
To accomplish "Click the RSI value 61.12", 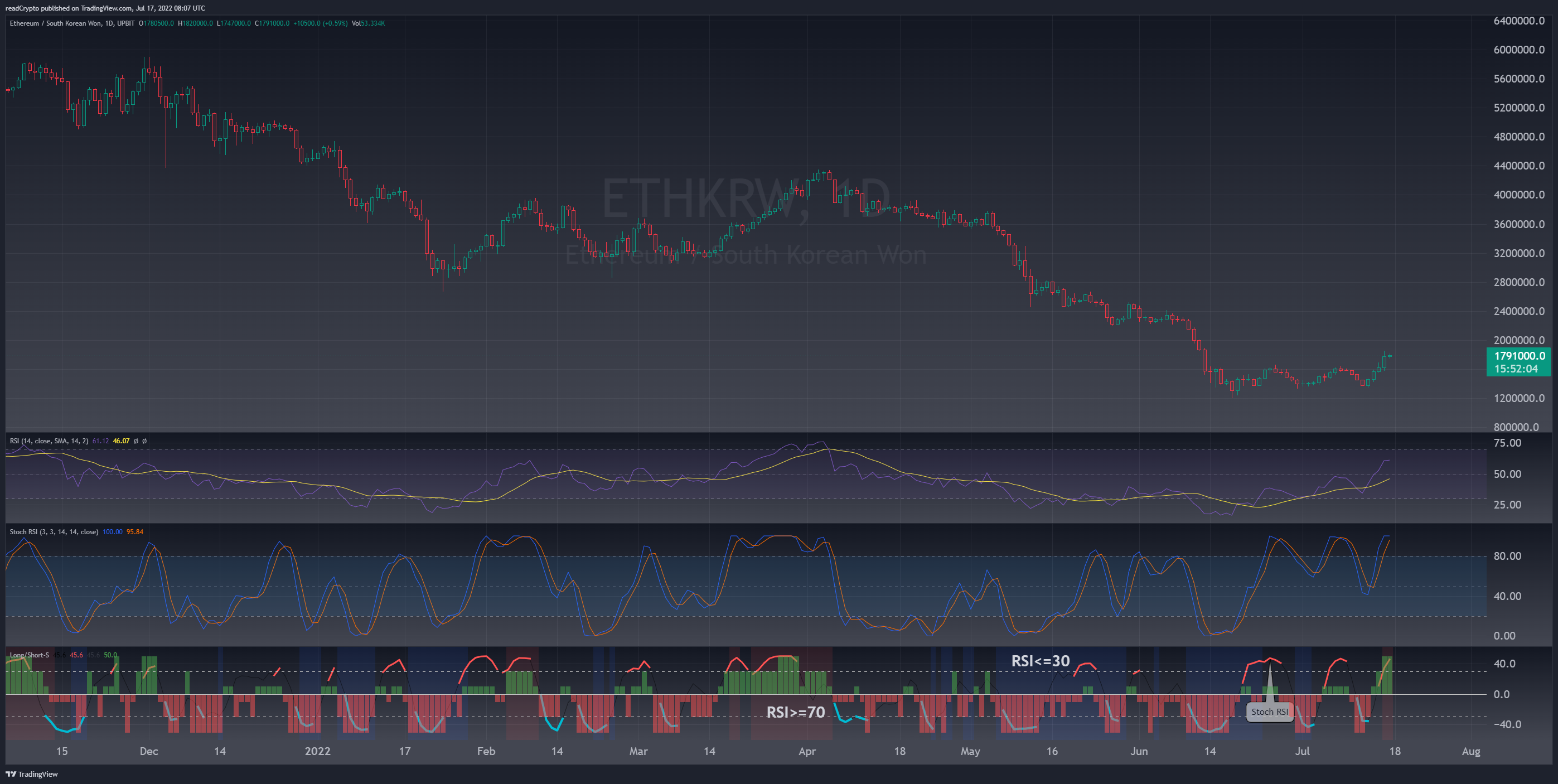I will click(x=100, y=441).
